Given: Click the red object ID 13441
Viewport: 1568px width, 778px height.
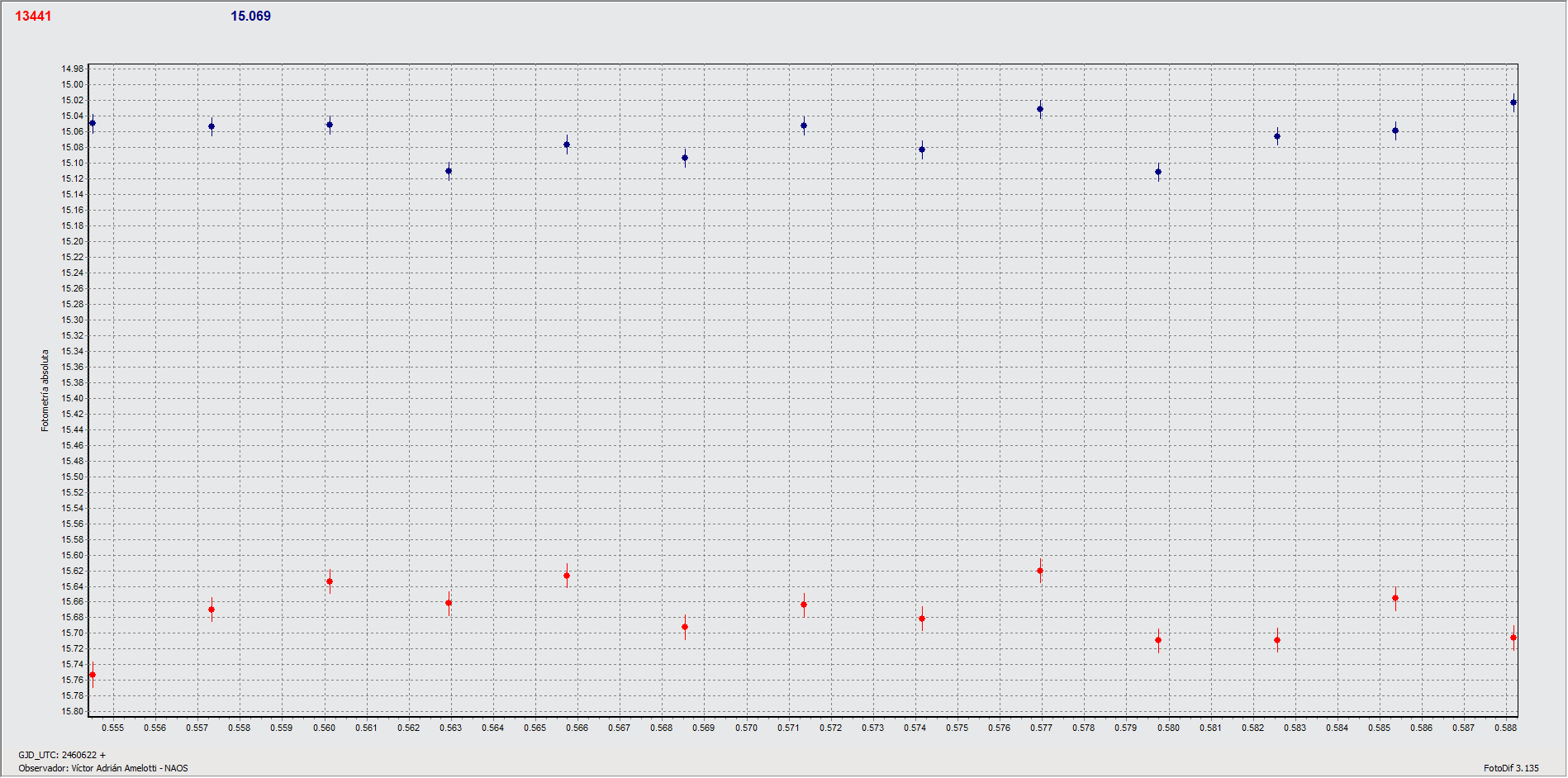Looking at the screenshot, I should (33, 17).
